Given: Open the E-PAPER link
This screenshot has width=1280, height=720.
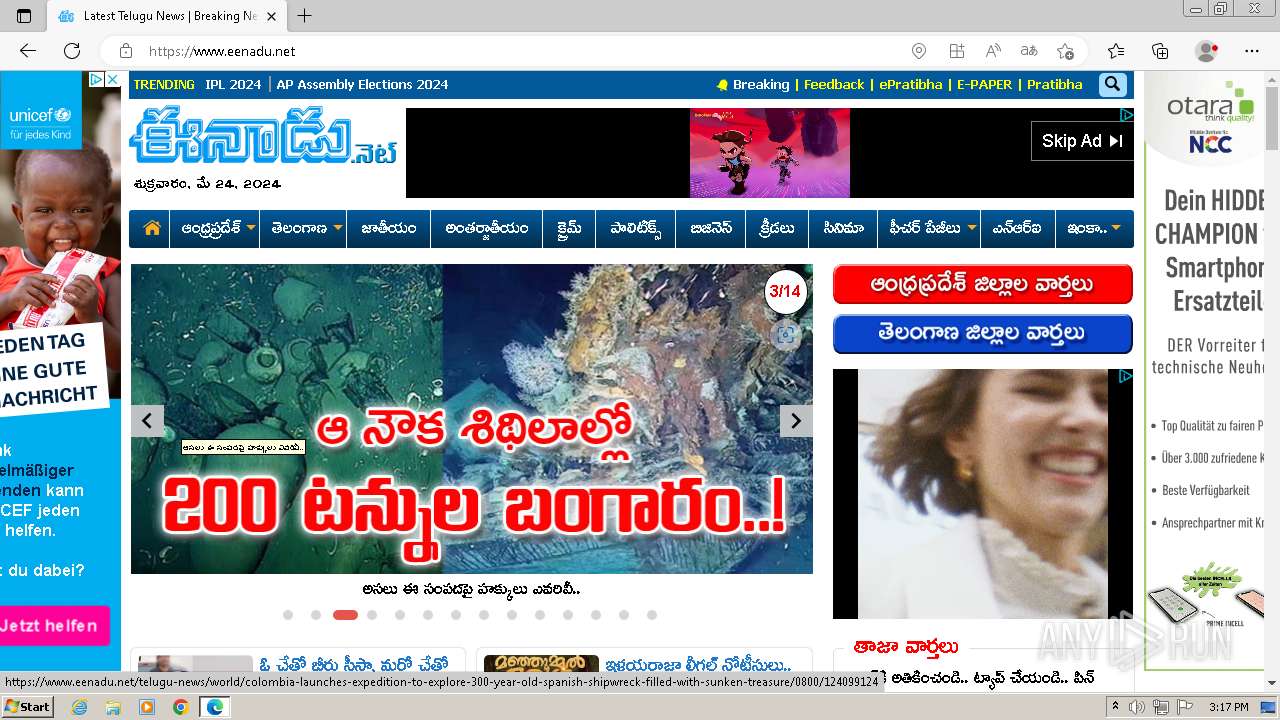Looking at the screenshot, I should pyautogui.click(x=984, y=85).
